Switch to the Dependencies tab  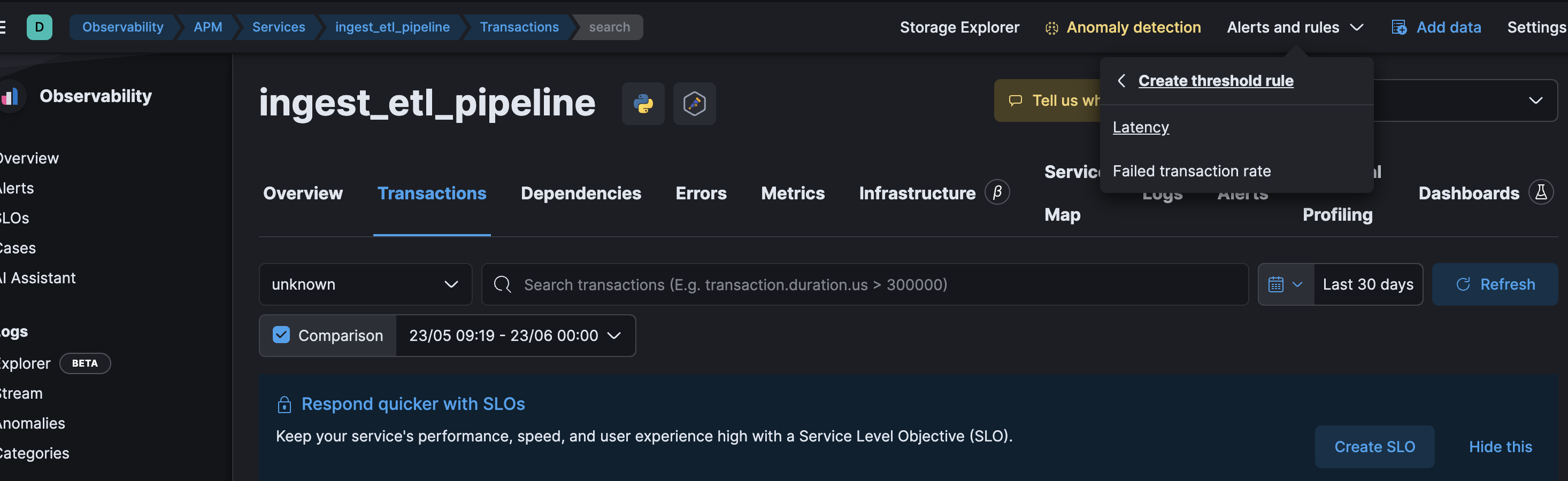pyautogui.click(x=581, y=193)
